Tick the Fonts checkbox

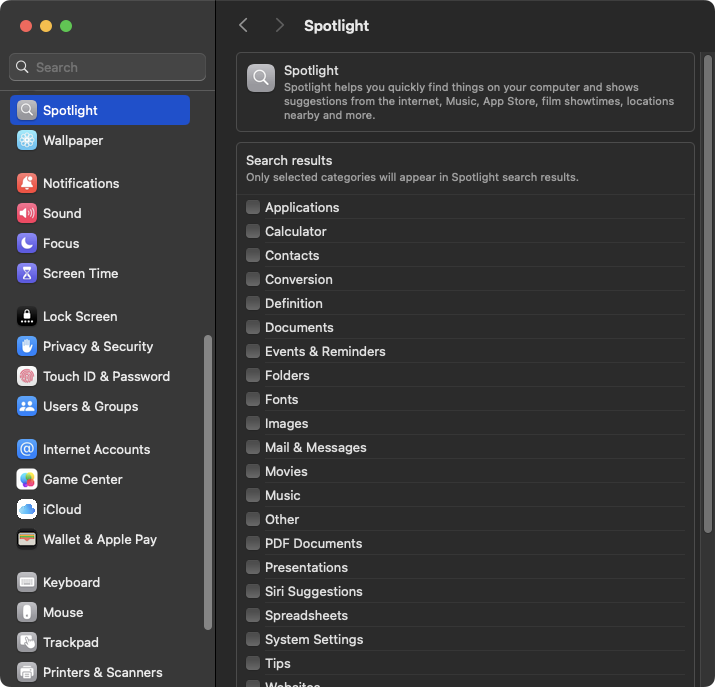pyautogui.click(x=253, y=399)
